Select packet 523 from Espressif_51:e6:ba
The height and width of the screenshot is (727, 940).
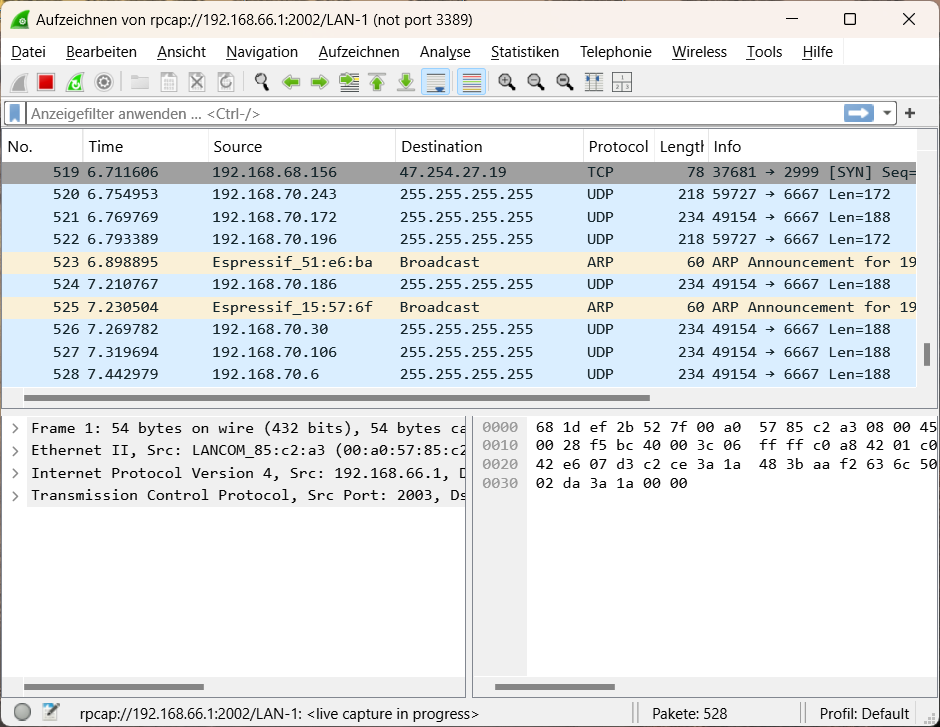[x=300, y=262]
